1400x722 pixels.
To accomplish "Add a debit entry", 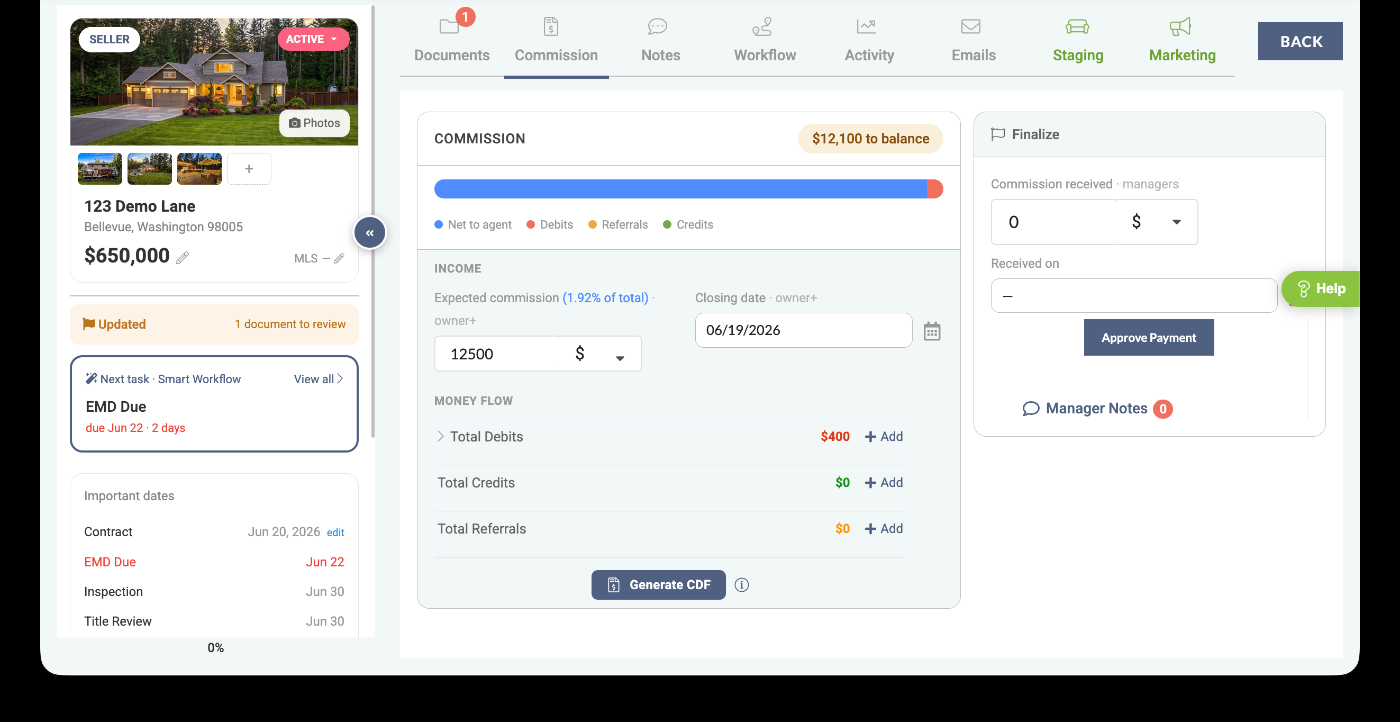I will click(x=884, y=437).
